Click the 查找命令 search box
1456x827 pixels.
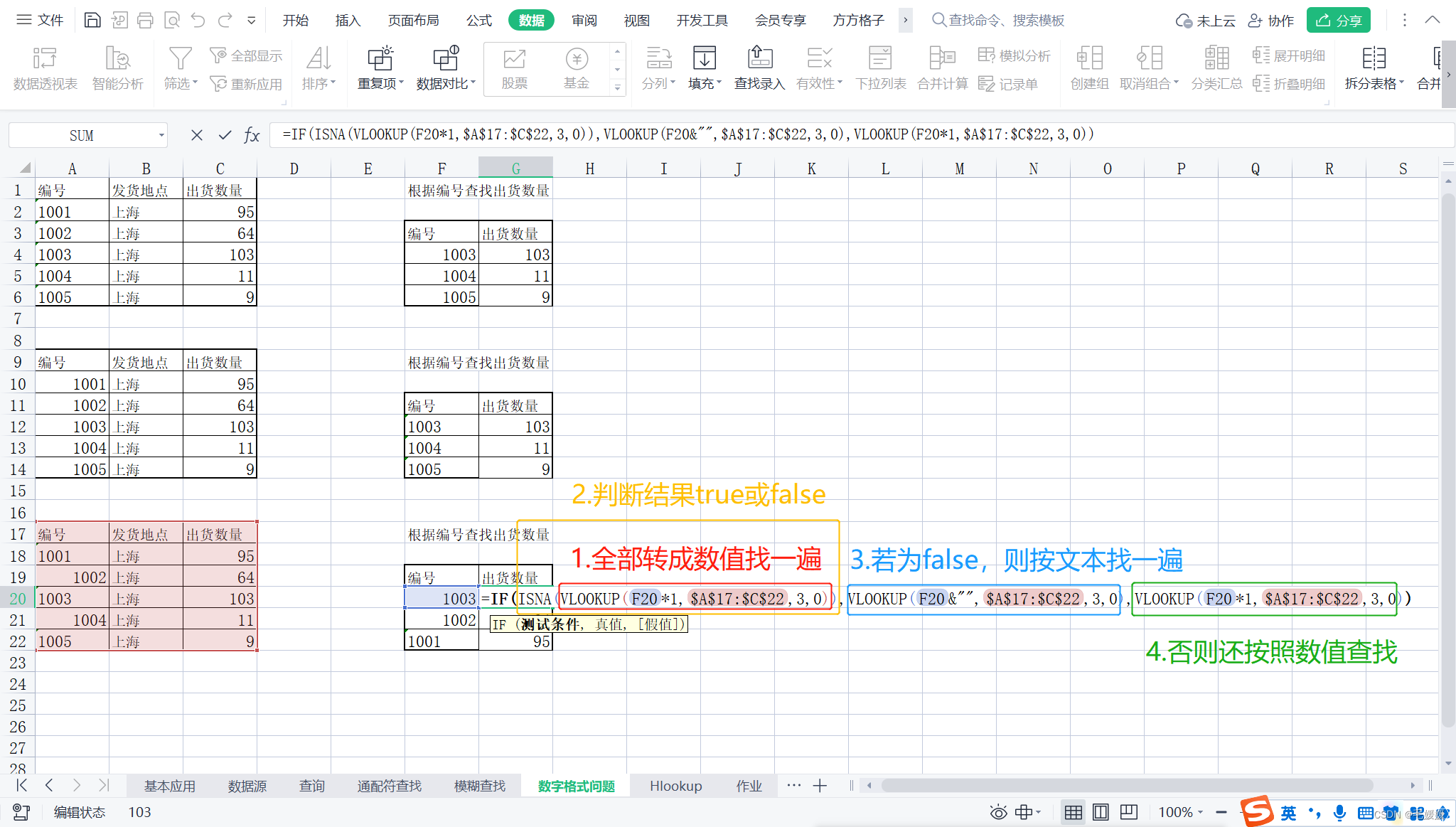click(x=997, y=20)
